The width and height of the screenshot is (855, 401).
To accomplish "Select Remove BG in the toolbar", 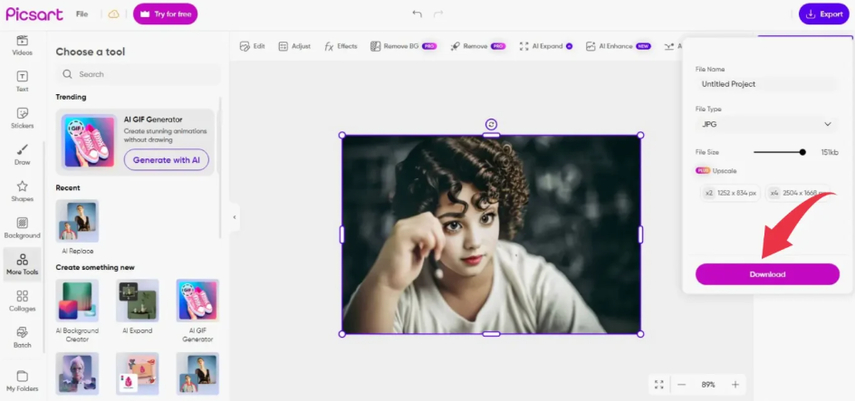I will pos(404,46).
